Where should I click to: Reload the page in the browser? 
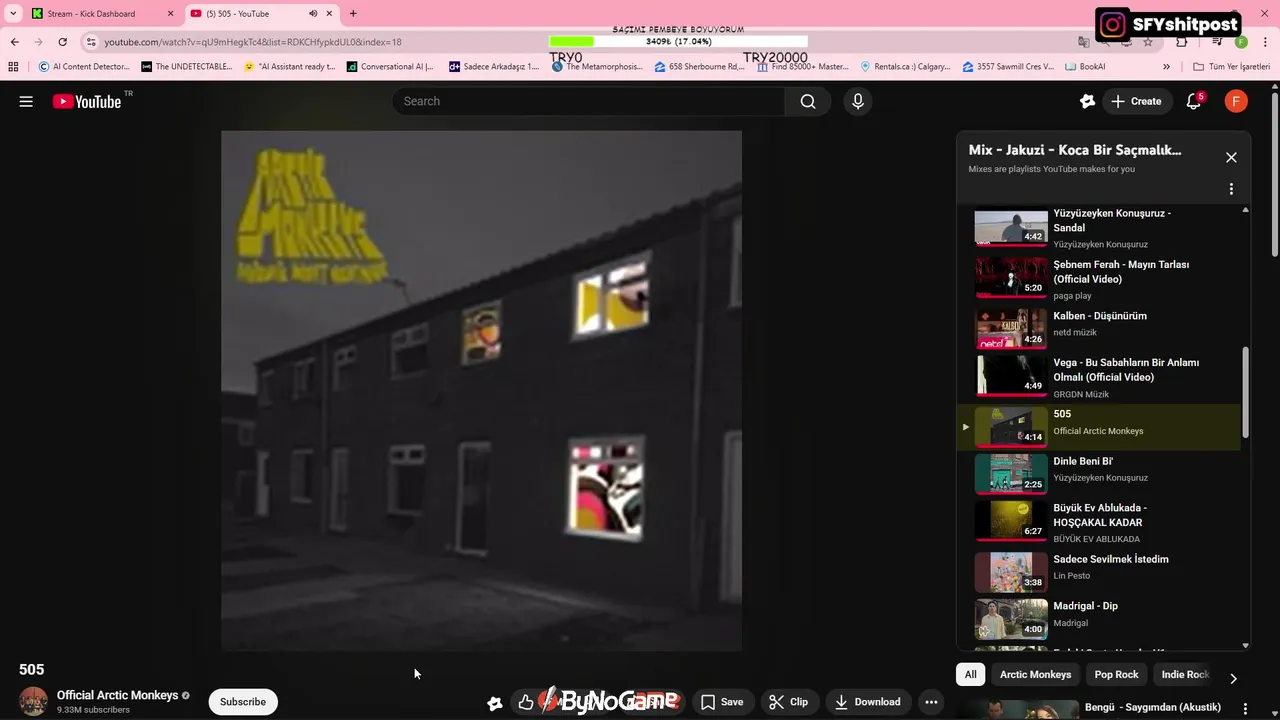pos(62,42)
